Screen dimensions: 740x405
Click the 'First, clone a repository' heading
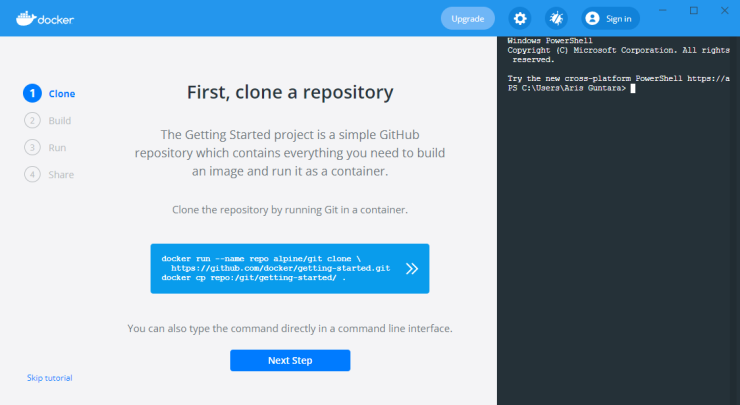(290, 92)
